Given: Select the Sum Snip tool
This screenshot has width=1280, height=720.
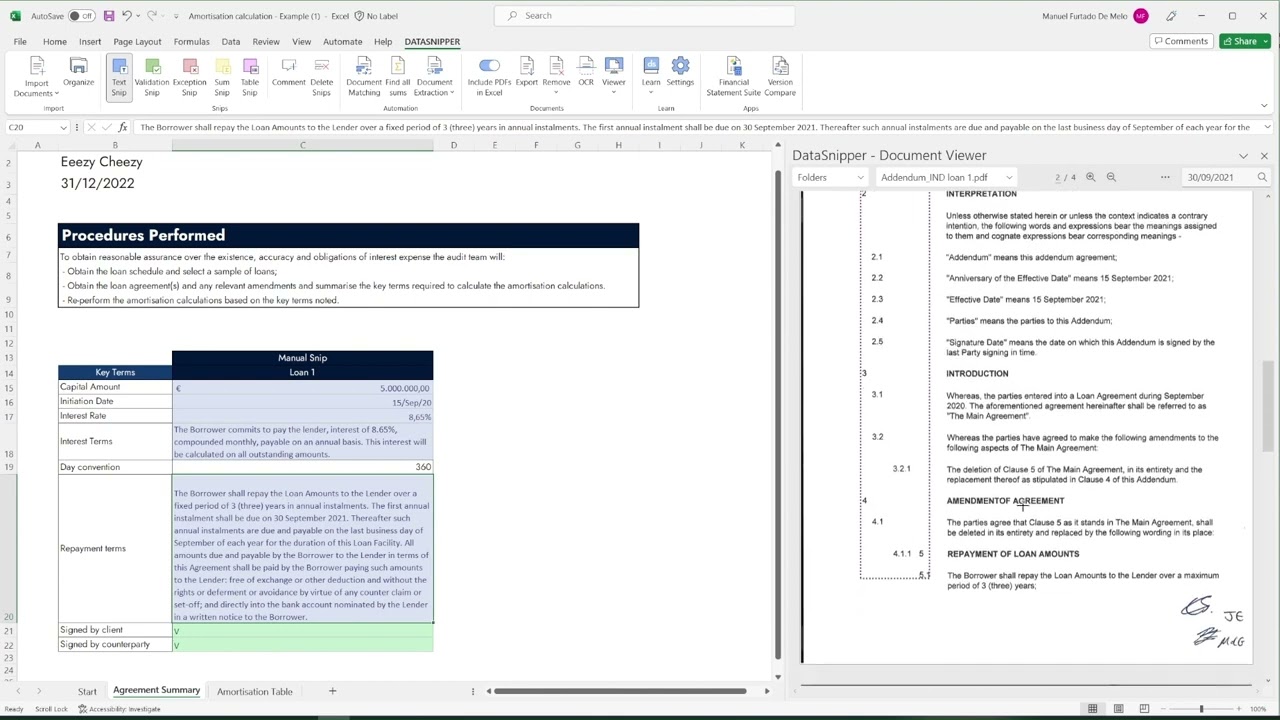Looking at the screenshot, I should click(x=222, y=77).
